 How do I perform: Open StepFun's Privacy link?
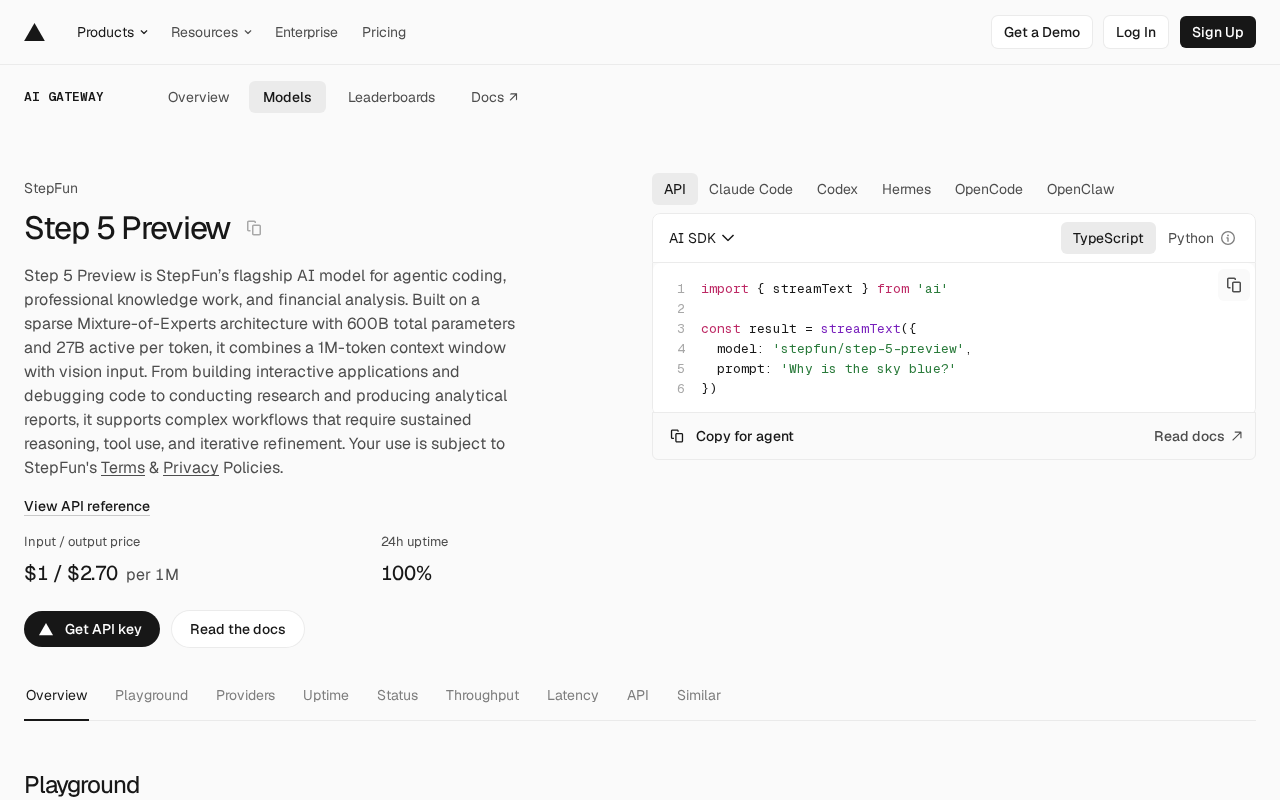[191, 467]
